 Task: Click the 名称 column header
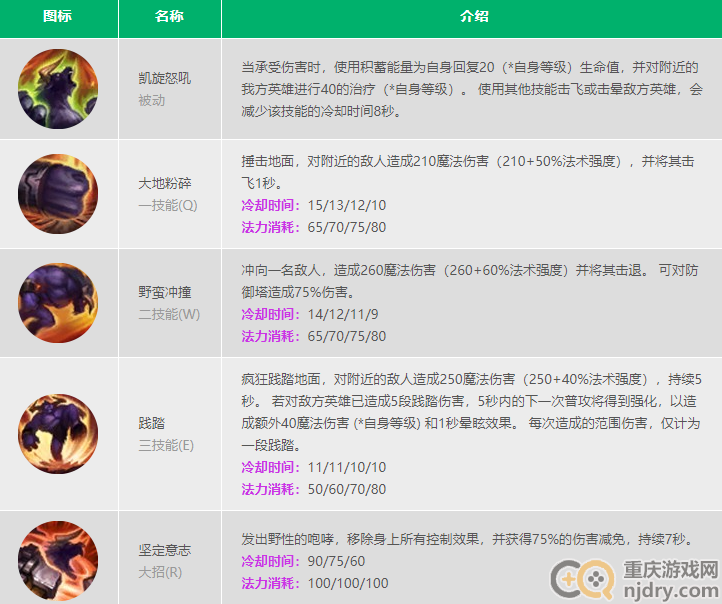tap(169, 16)
